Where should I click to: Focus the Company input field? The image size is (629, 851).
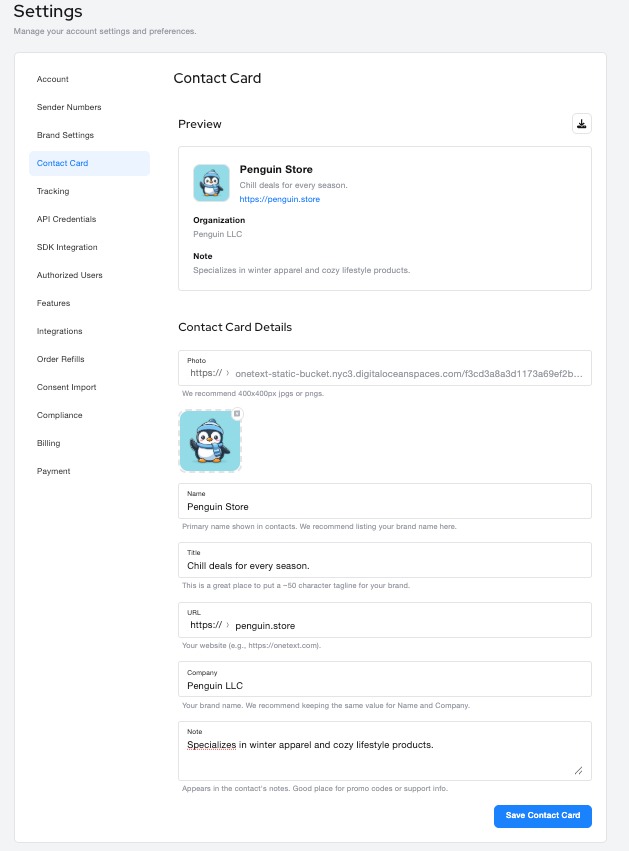[385, 686]
